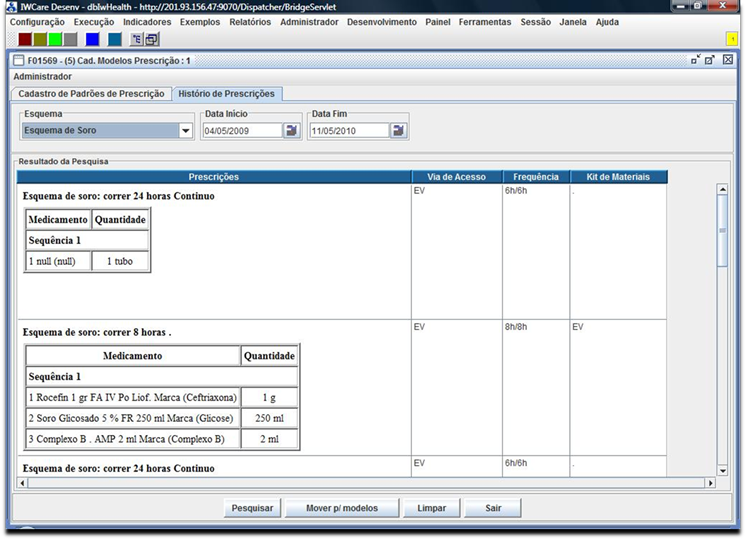Click the cascade windows toolbar icon

click(152, 39)
